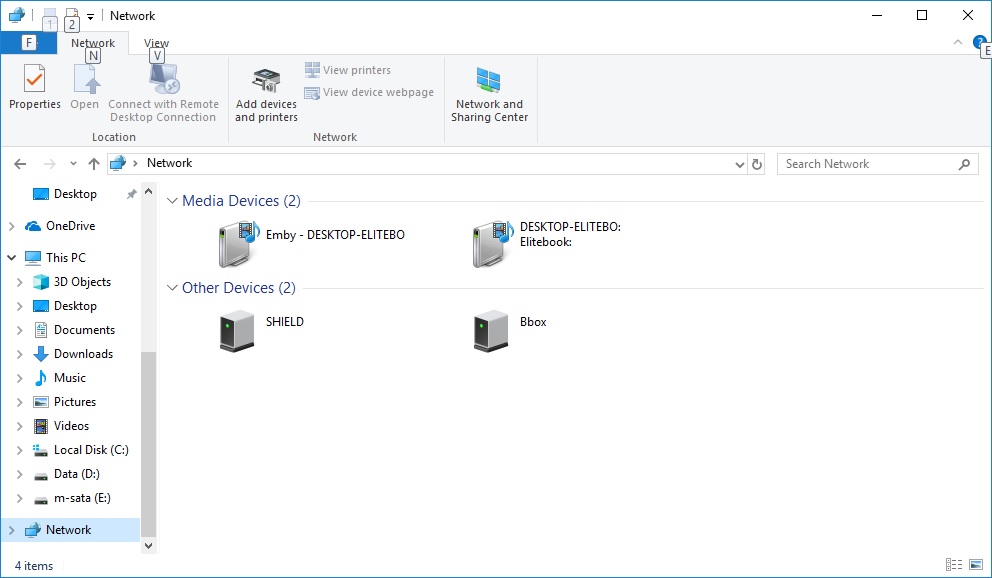Click the refresh button in address bar
Image resolution: width=992 pixels, height=578 pixels.
(x=757, y=164)
